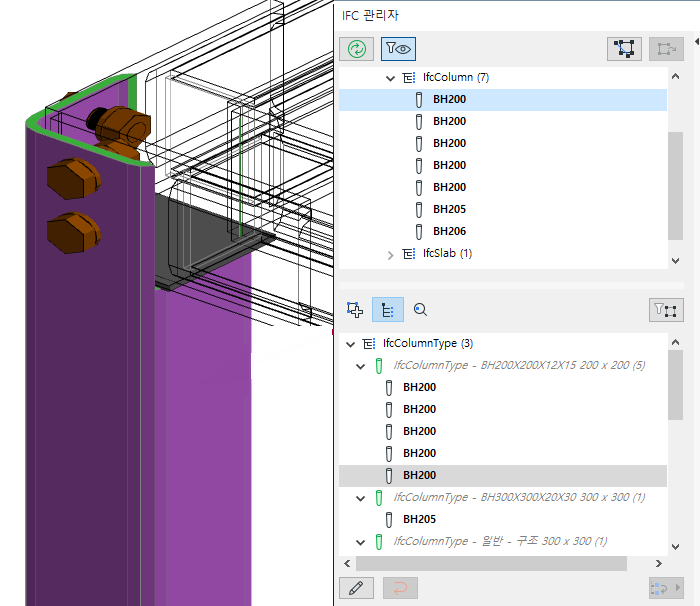Click the grayed selection arrow button at top right
The height and width of the screenshot is (606, 700).
click(666, 49)
